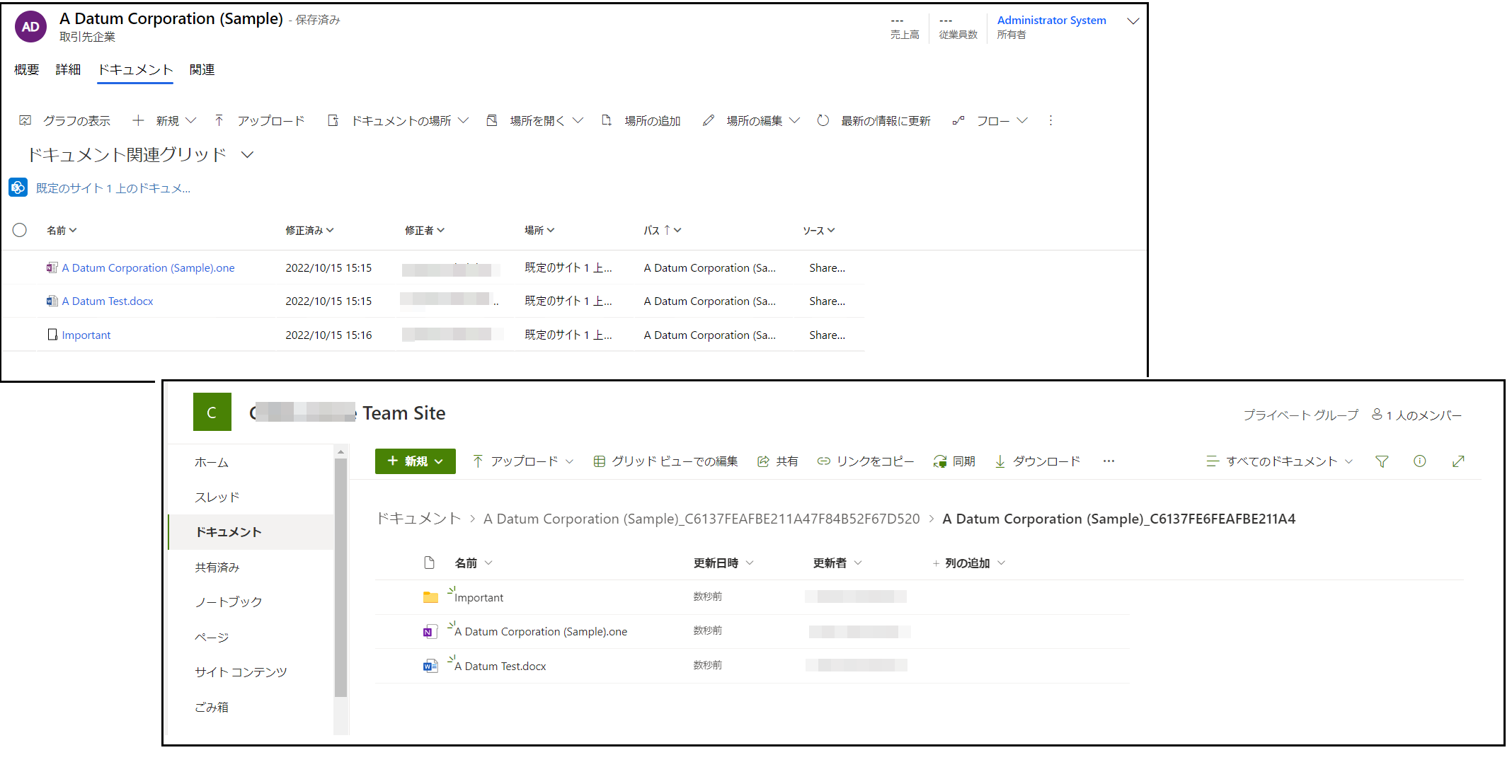Expand the header chevron next to Administrator System
The image size is (1512, 784).
[x=1133, y=21]
